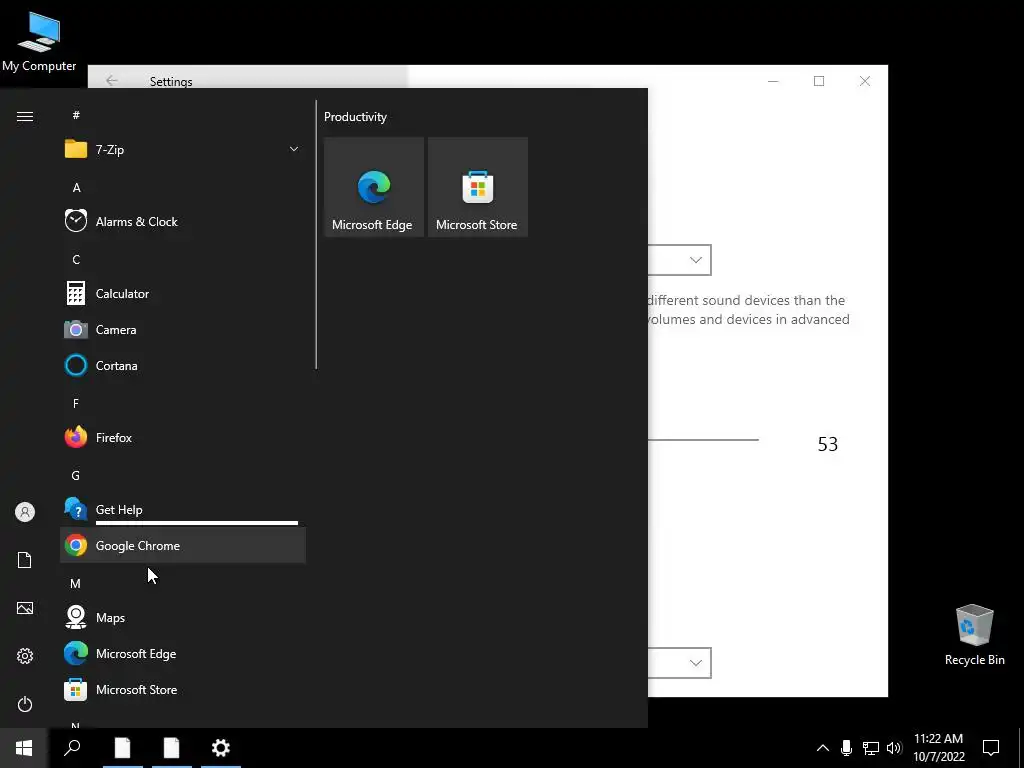Open taskbar Search magnifier
The width and height of the screenshot is (1024, 768).
[72, 748]
